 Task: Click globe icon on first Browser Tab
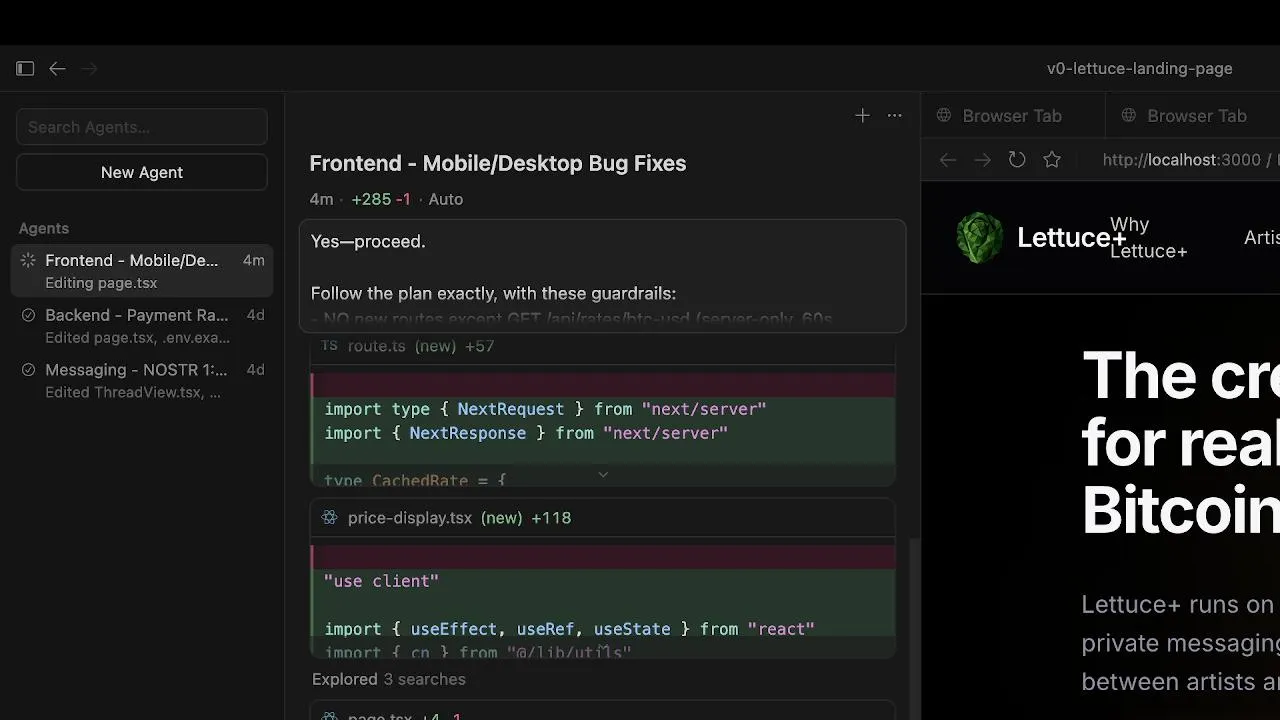(x=943, y=115)
